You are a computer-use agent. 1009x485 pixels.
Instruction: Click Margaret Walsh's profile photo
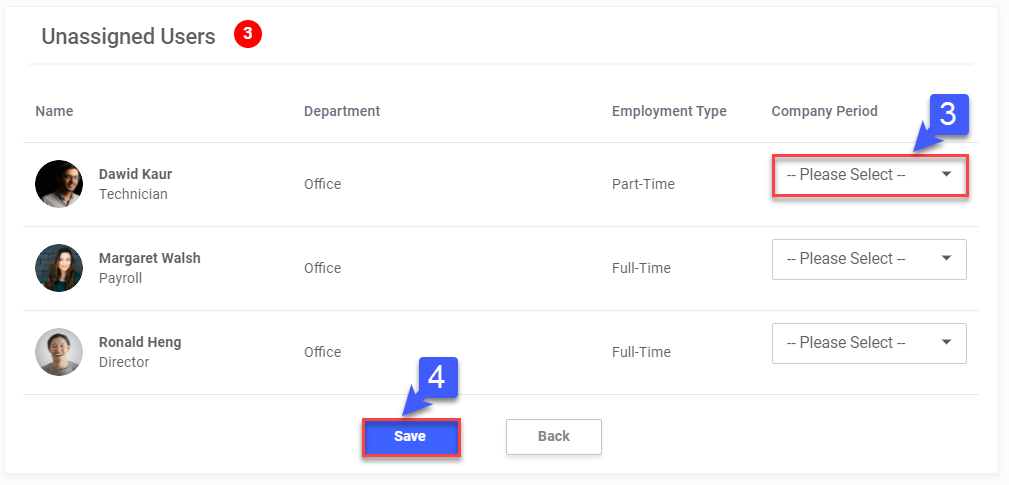[x=59, y=268]
